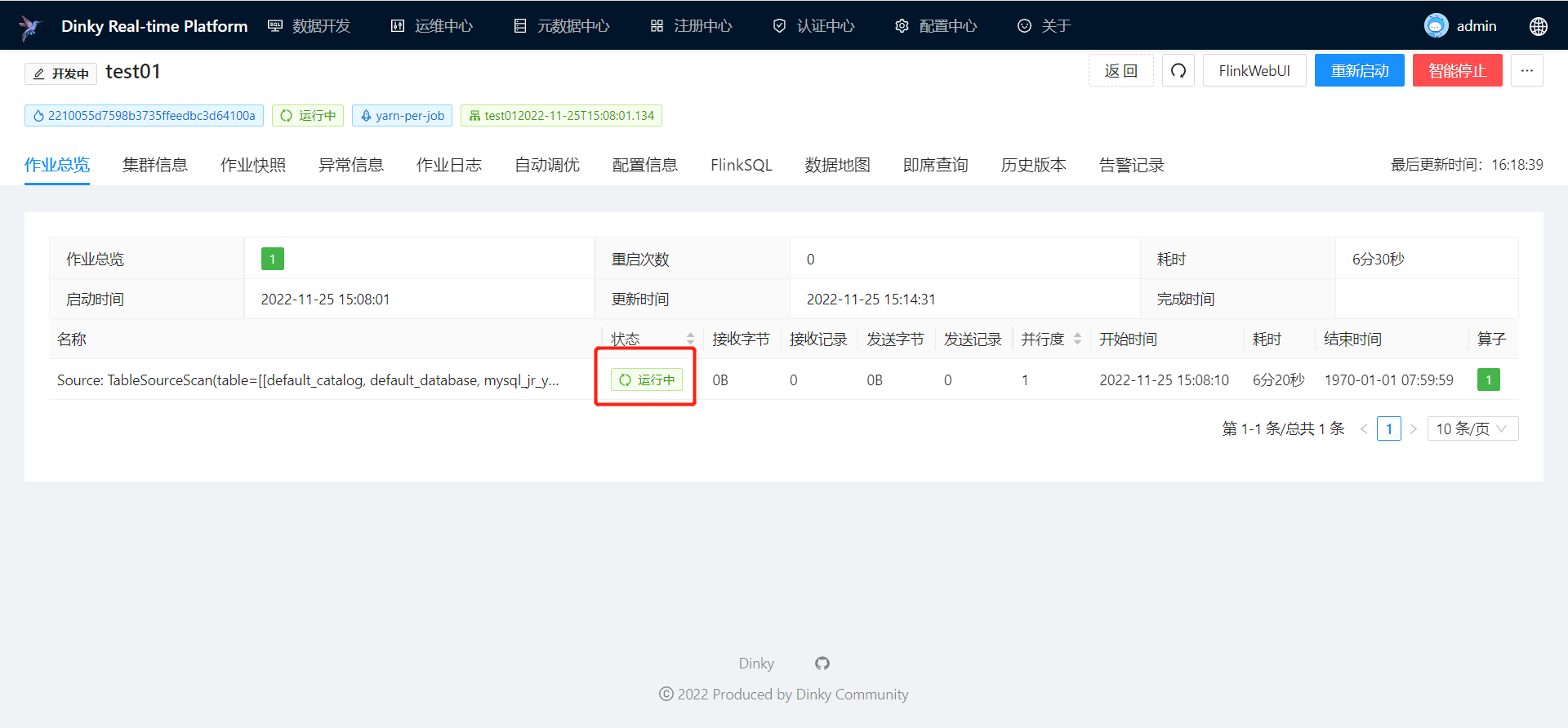Click the admin avatar icon

pyautogui.click(x=1437, y=25)
